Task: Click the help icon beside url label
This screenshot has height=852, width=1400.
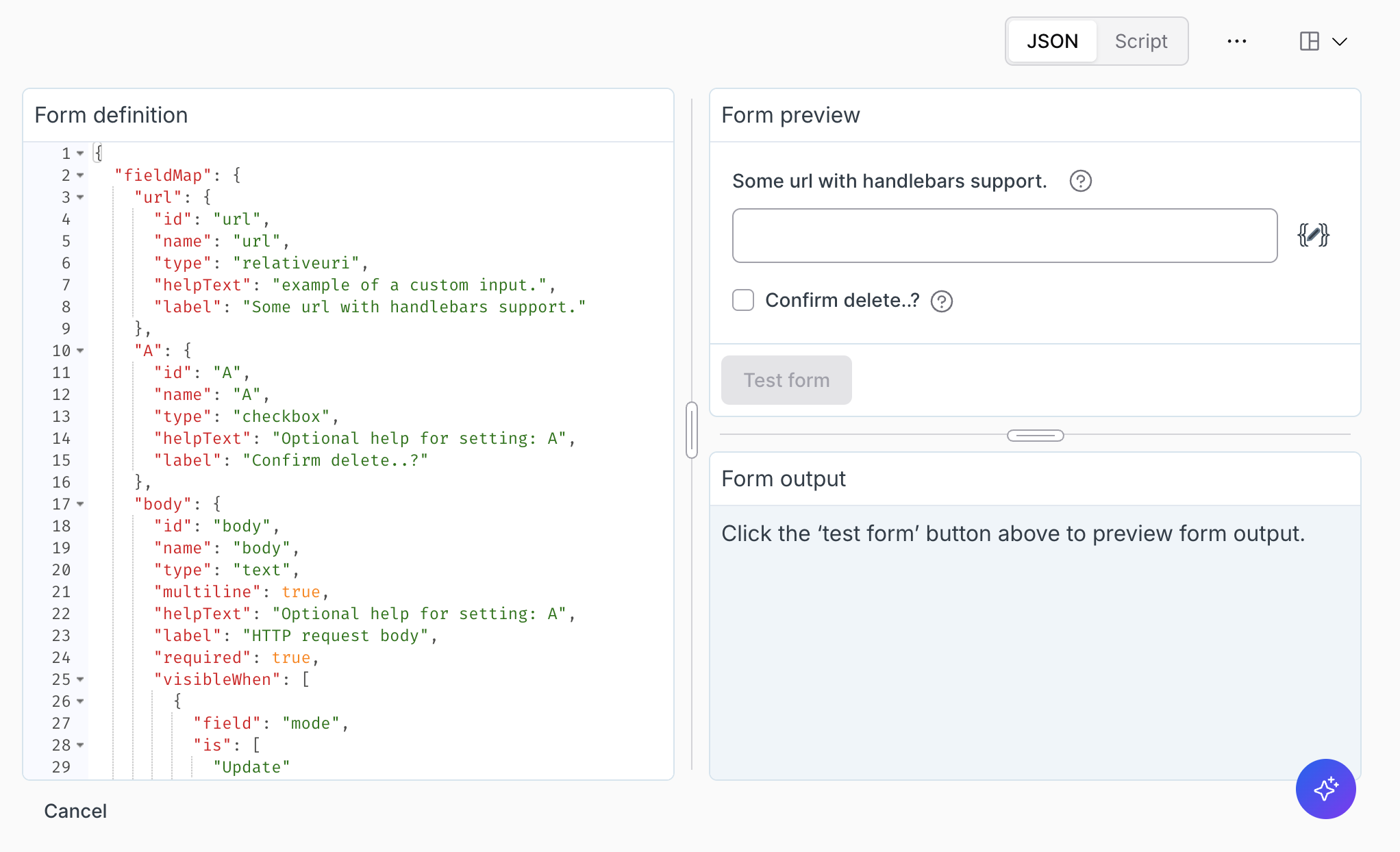Action: pyautogui.click(x=1080, y=181)
